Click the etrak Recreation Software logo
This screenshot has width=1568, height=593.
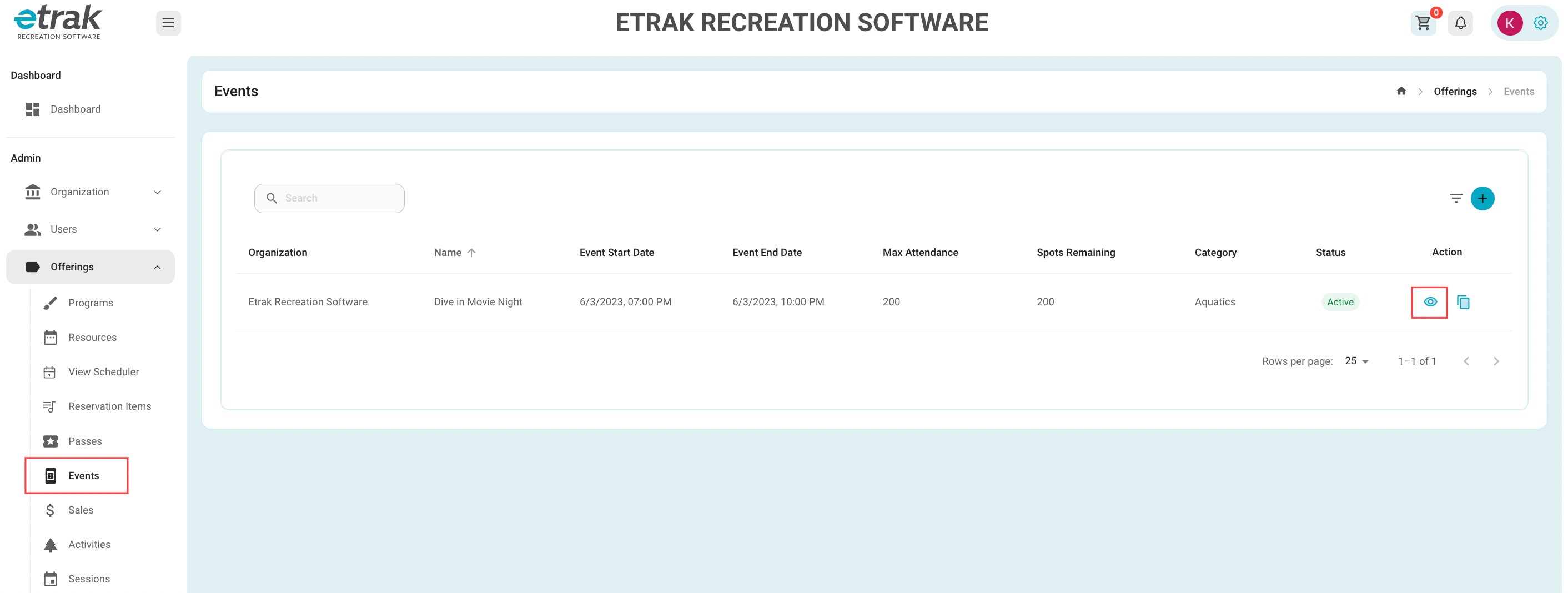(x=58, y=23)
